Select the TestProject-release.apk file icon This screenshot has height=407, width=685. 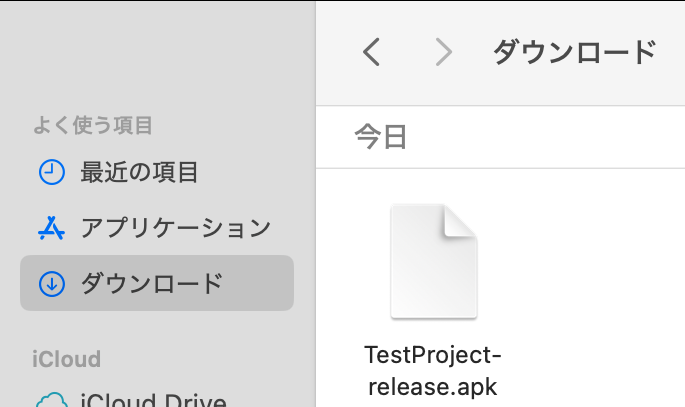point(433,262)
